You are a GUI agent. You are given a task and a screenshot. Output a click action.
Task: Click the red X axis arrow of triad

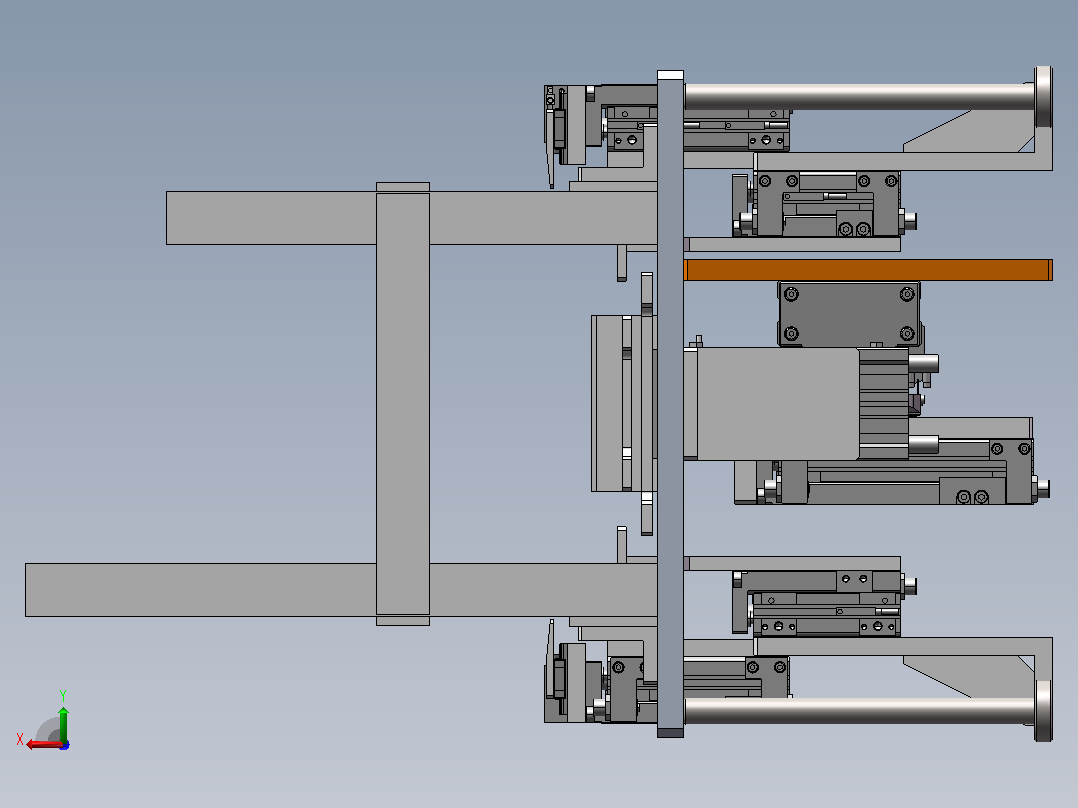(43, 745)
